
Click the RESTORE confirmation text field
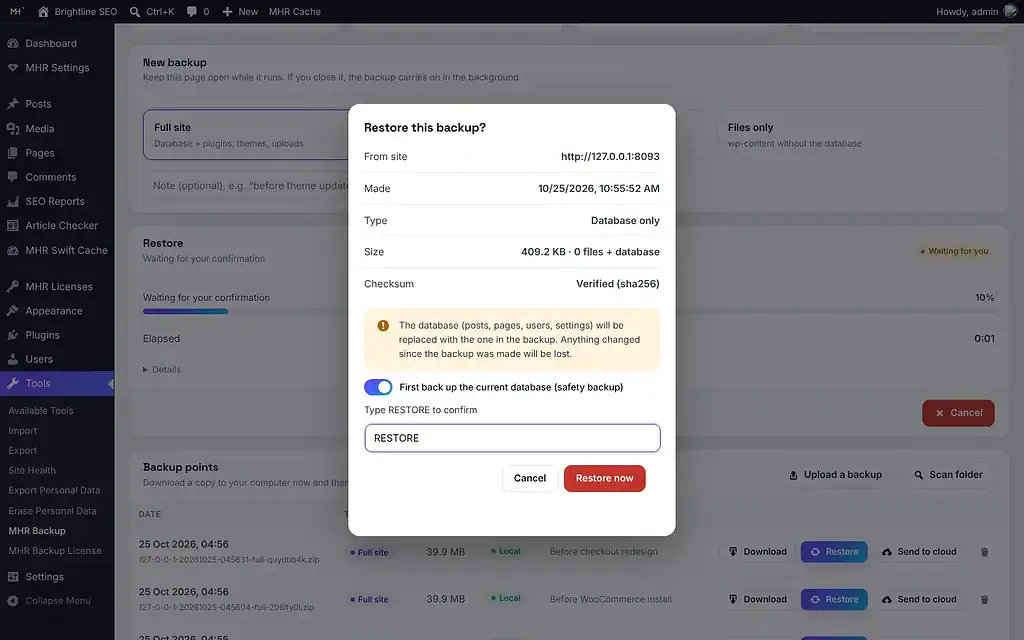[x=512, y=438]
